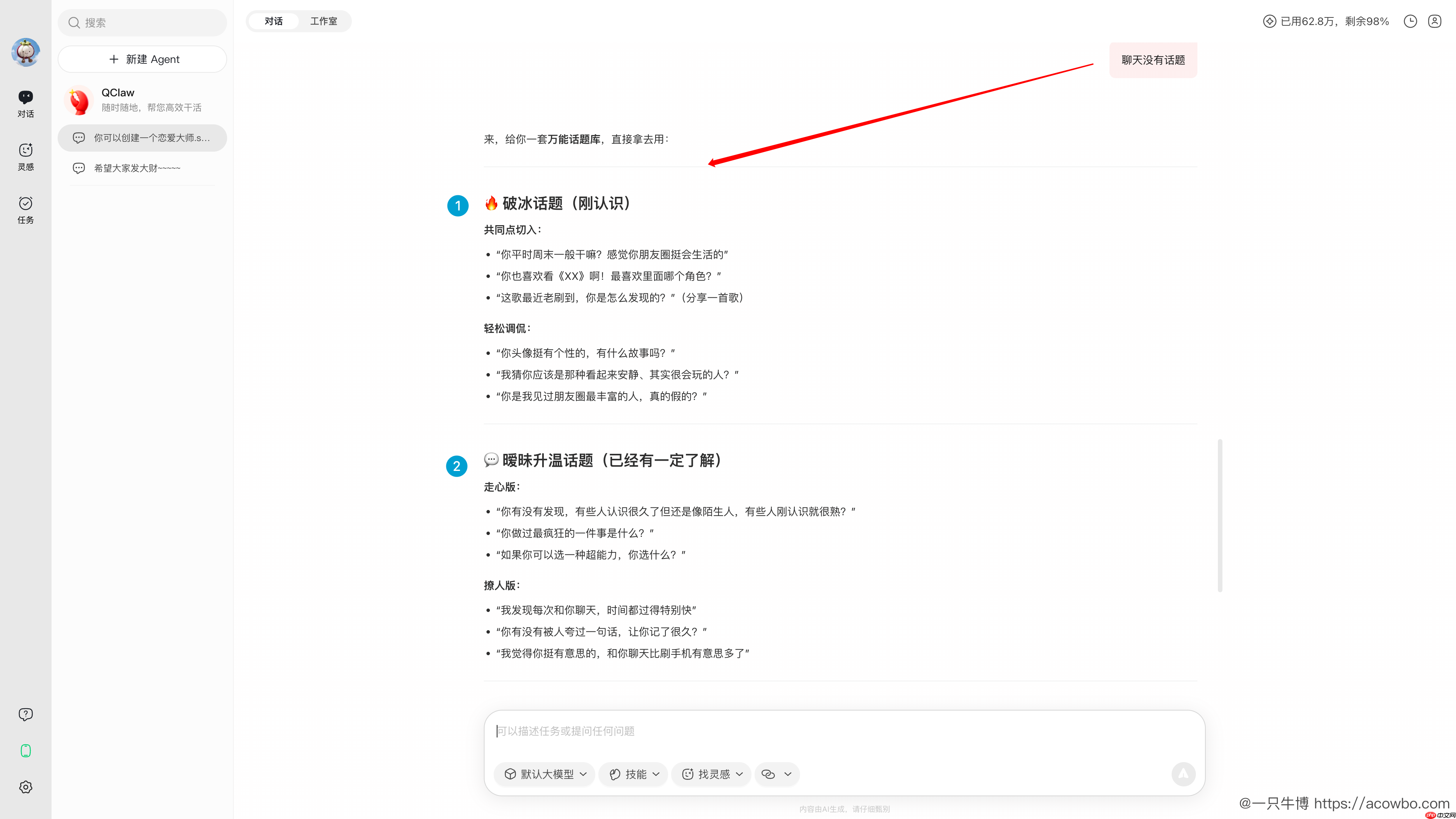The image size is (1456, 819).
Task: Expand the chevron beside link icon
Action: tap(788, 774)
